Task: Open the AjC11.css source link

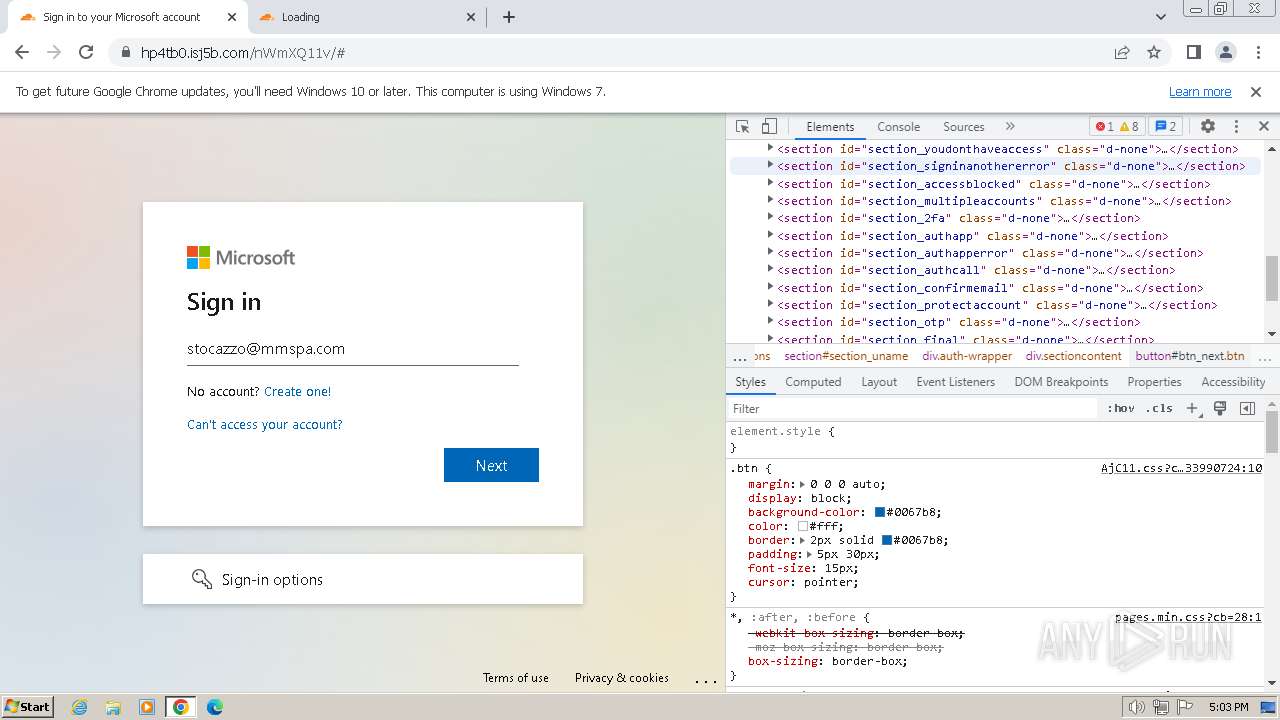Action: [1181, 468]
